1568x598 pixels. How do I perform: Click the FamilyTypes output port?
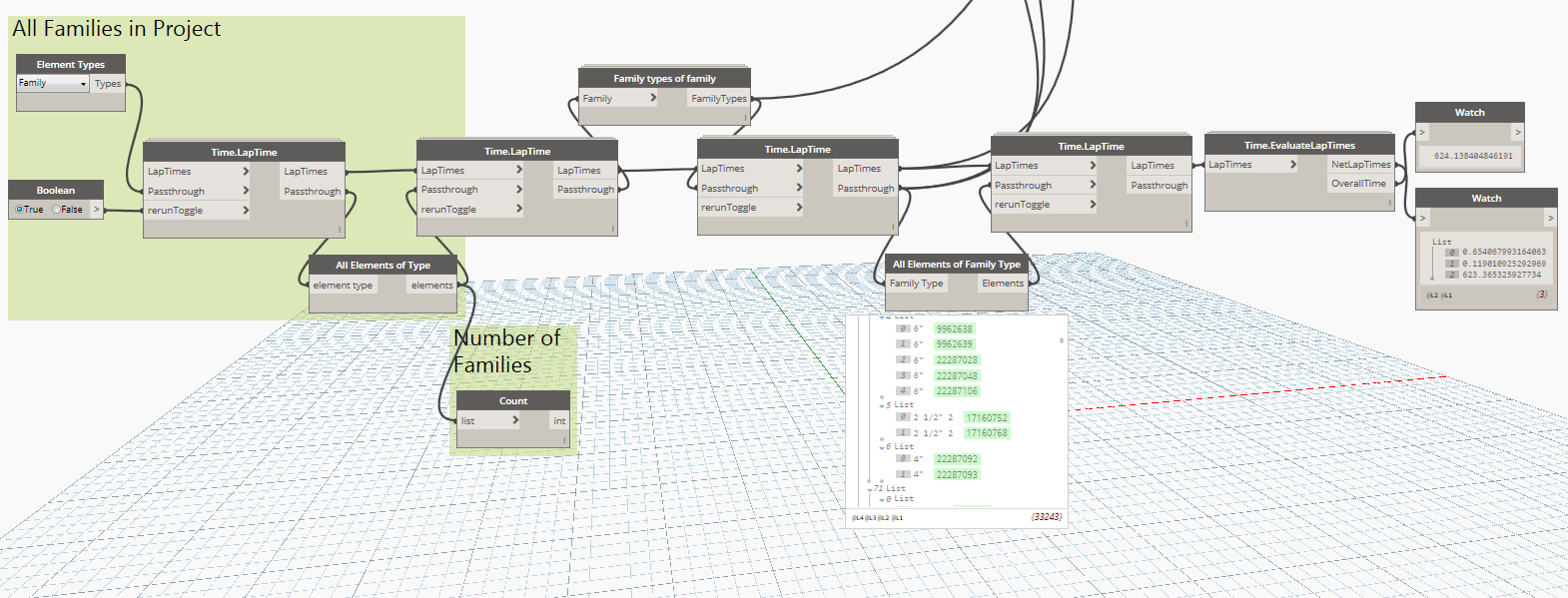[718, 99]
